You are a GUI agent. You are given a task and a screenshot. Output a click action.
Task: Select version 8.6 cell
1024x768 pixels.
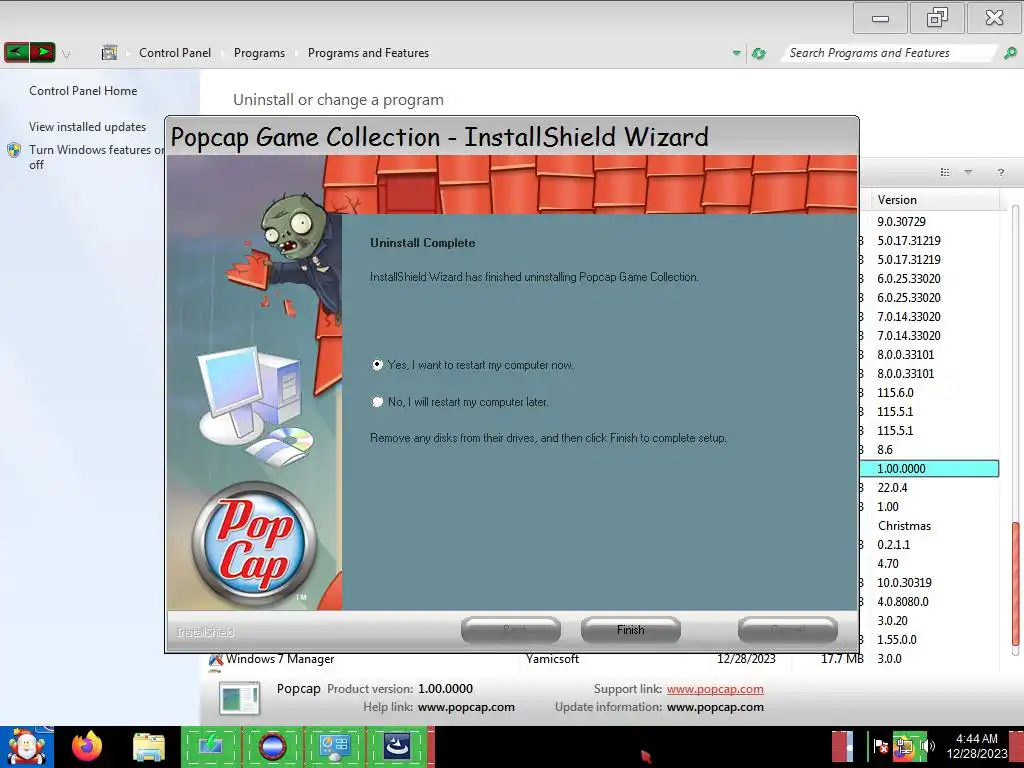tap(885, 449)
